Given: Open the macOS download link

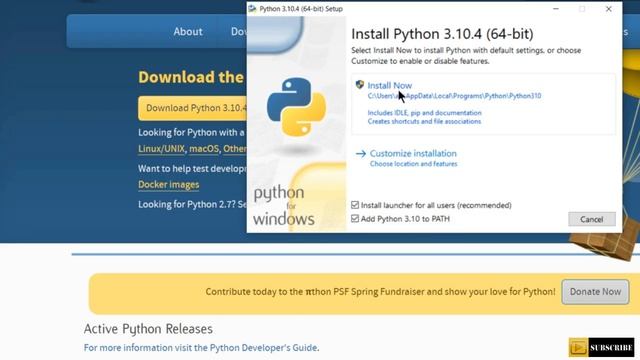Looking at the screenshot, I should 204,149.
